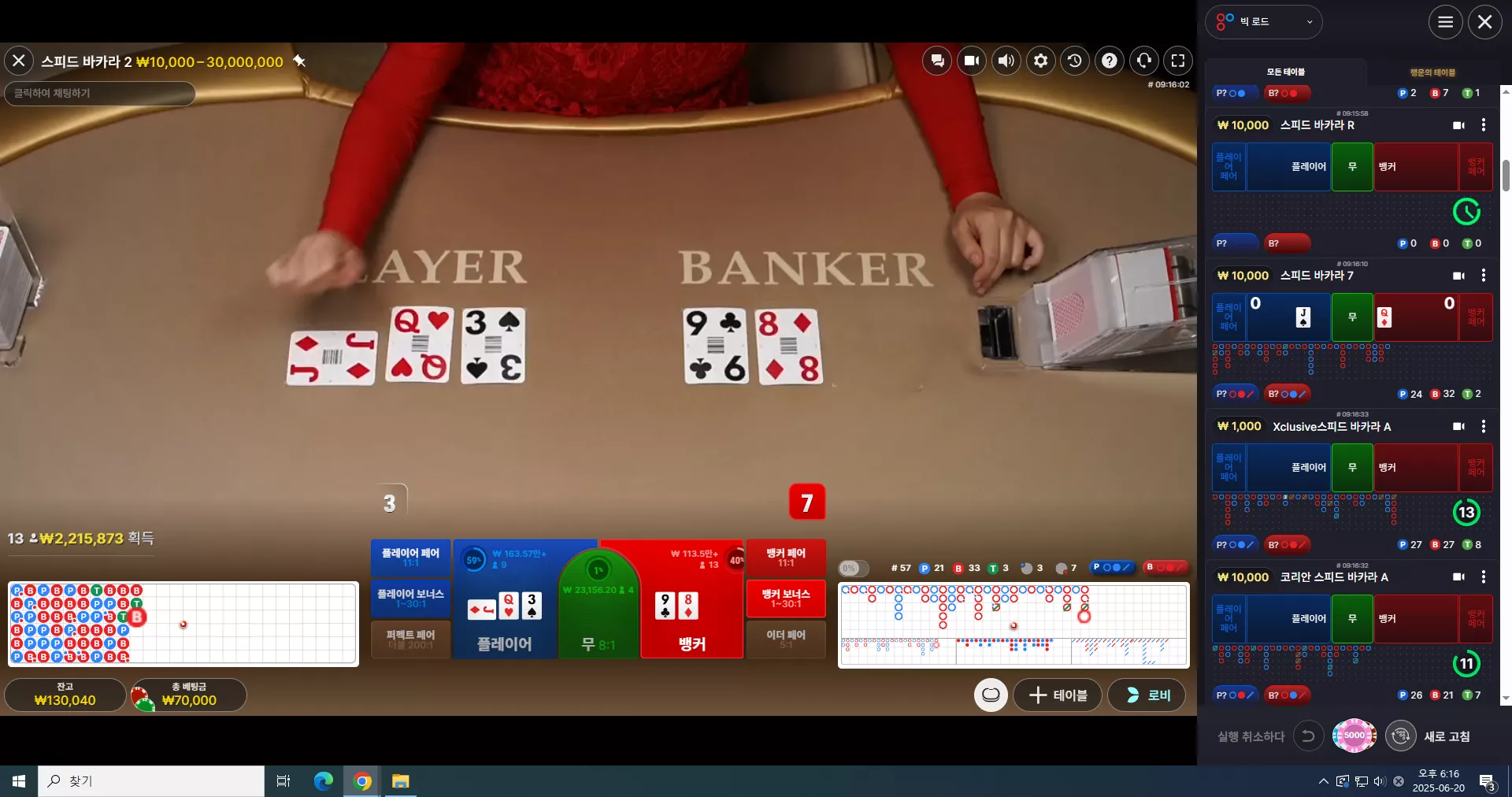The image size is (1512, 797).
Task: Click the side panel vertical scrollbar thumb
Action: pos(1506,175)
